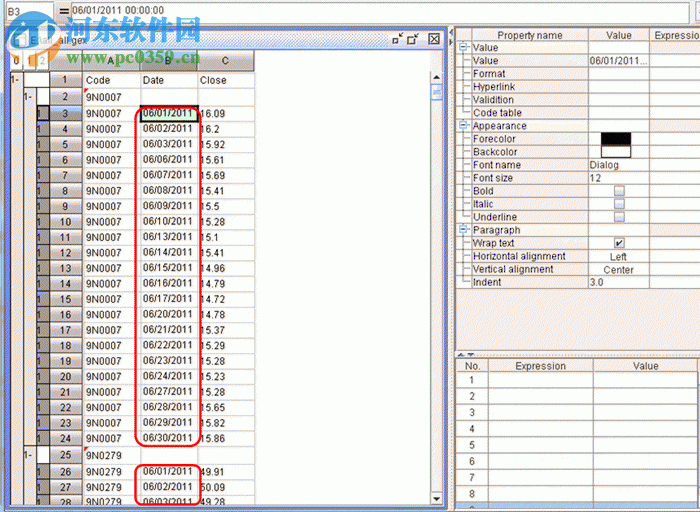Collapse the top-level group at row 1

pyautogui.click(x=15, y=80)
